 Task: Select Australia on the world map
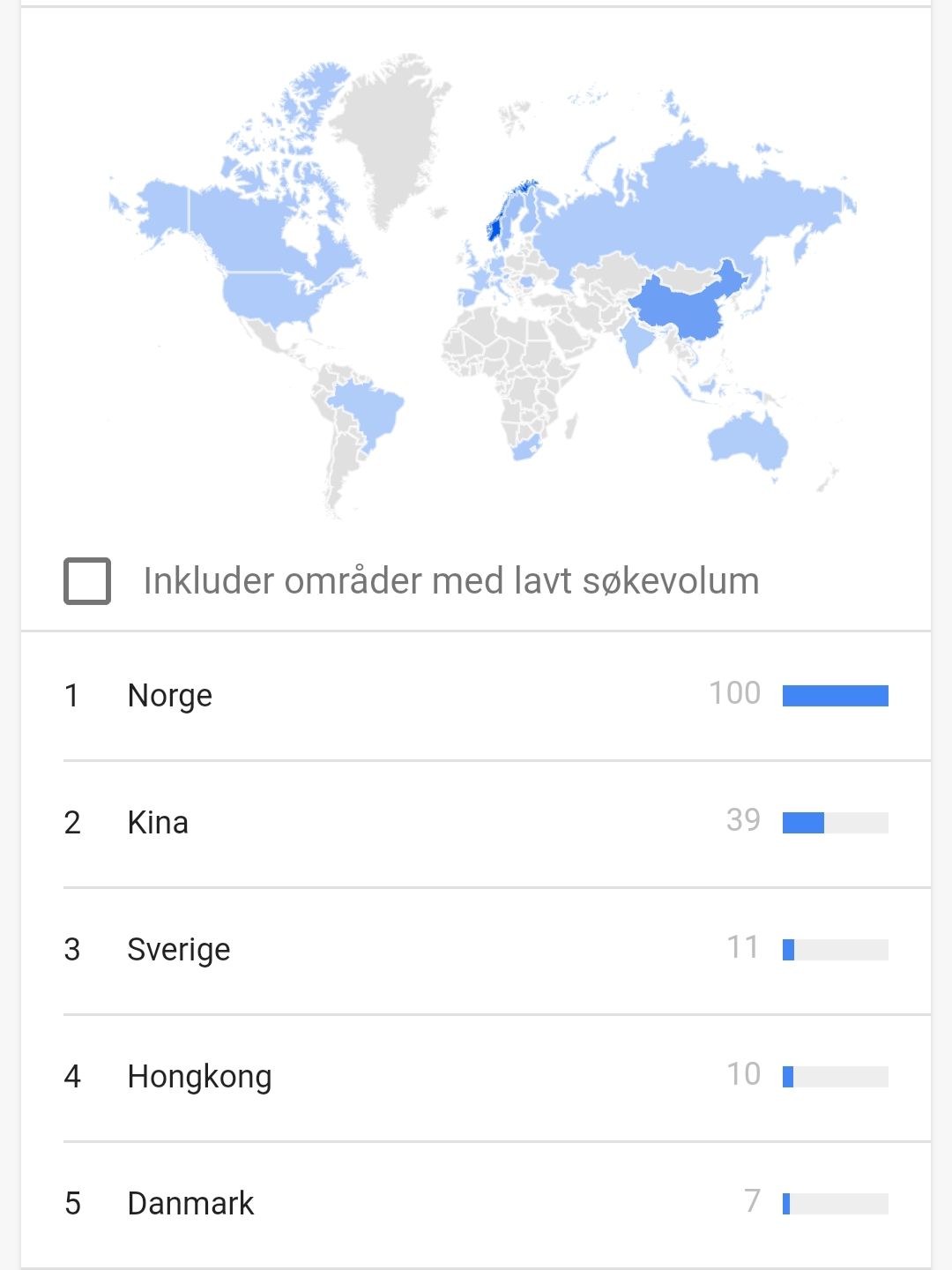(749, 441)
